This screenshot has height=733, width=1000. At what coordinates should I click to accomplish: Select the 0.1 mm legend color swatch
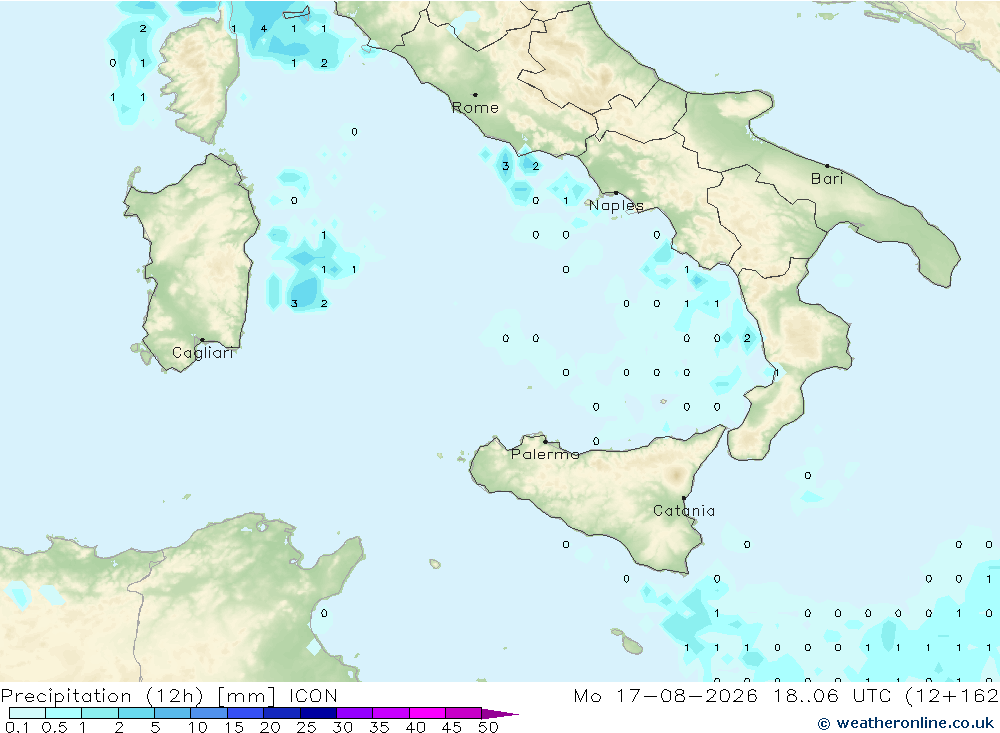pyautogui.click(x=27, y=713)
